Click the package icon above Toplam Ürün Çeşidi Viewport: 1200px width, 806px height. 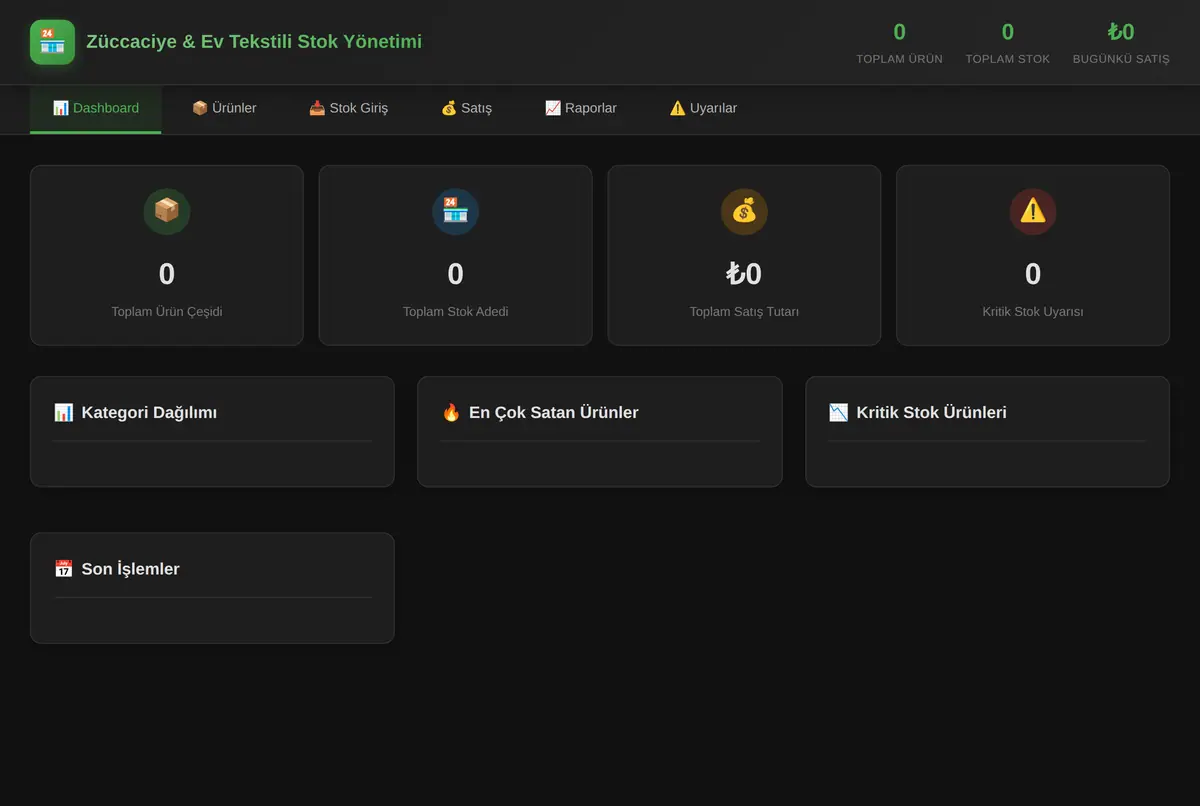pos(167,211)
